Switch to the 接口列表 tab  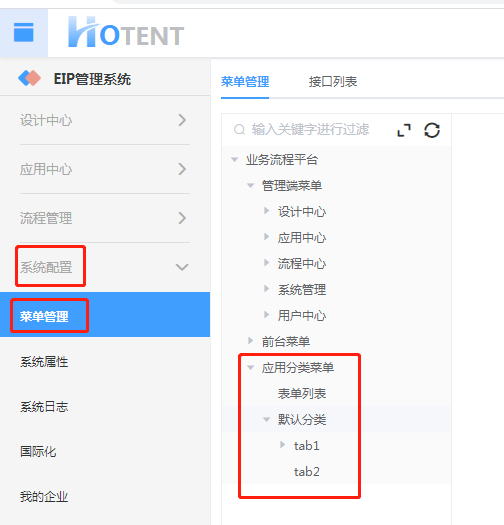tap(333, 82)
